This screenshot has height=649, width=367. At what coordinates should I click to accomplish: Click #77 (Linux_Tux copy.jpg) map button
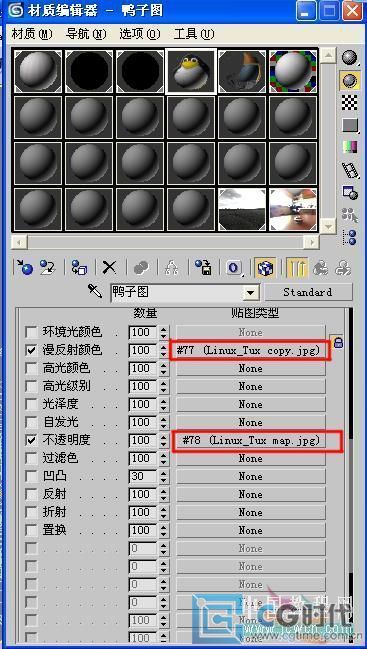click(x=250, y=351)
